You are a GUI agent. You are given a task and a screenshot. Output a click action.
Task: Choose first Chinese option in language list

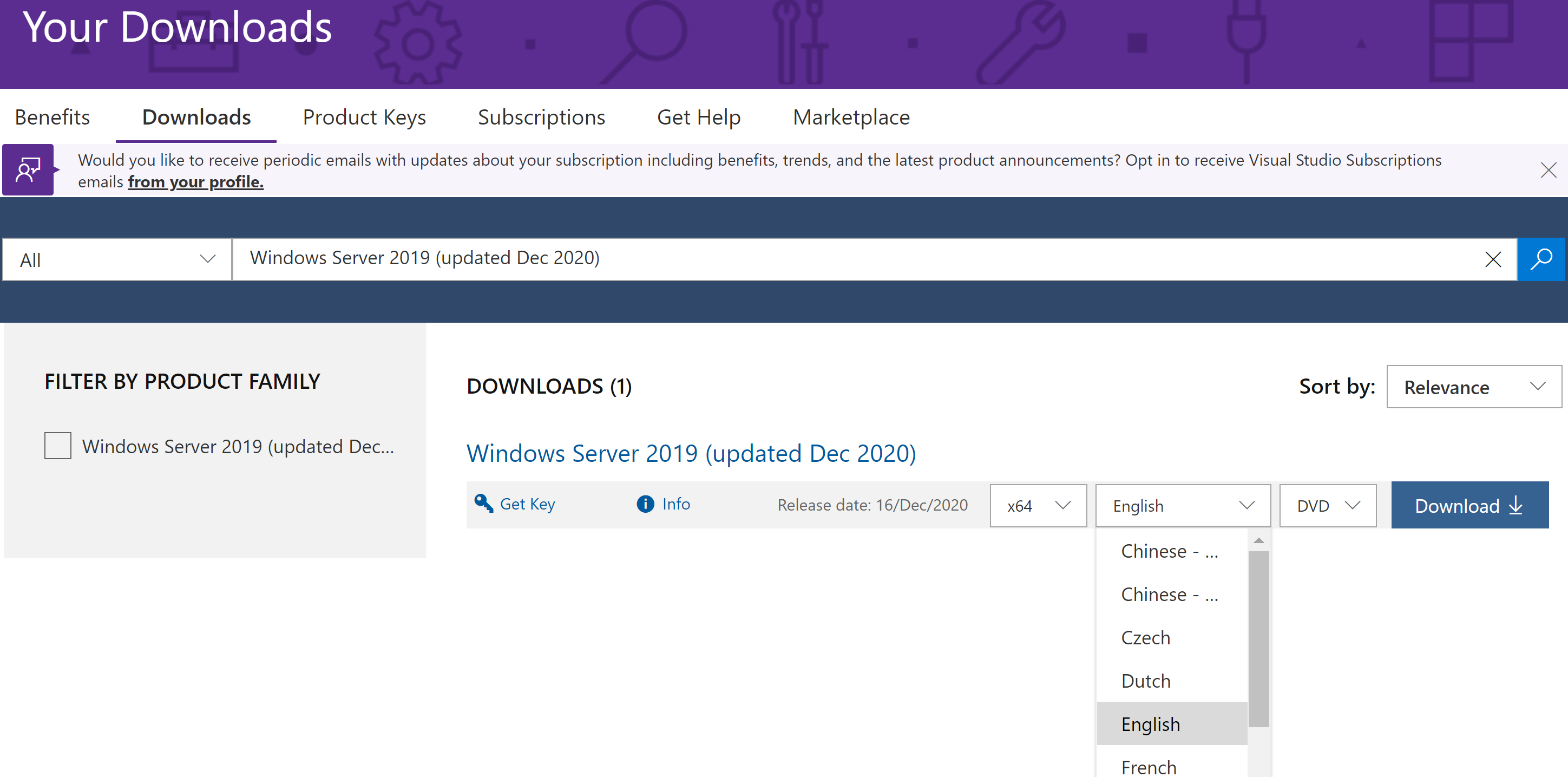[x=1172, y=551]
